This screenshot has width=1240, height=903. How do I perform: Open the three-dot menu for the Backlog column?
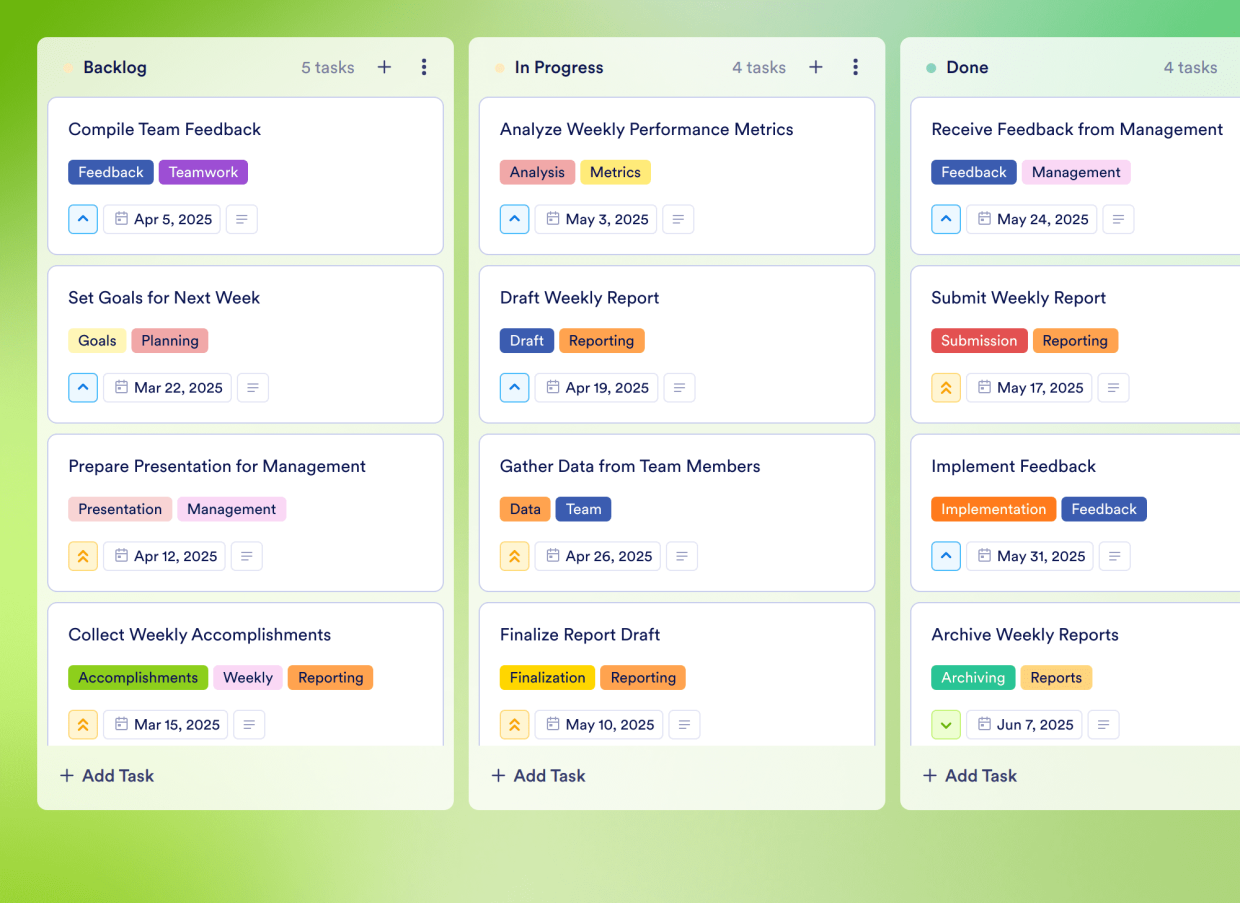(x=424, y=67)
